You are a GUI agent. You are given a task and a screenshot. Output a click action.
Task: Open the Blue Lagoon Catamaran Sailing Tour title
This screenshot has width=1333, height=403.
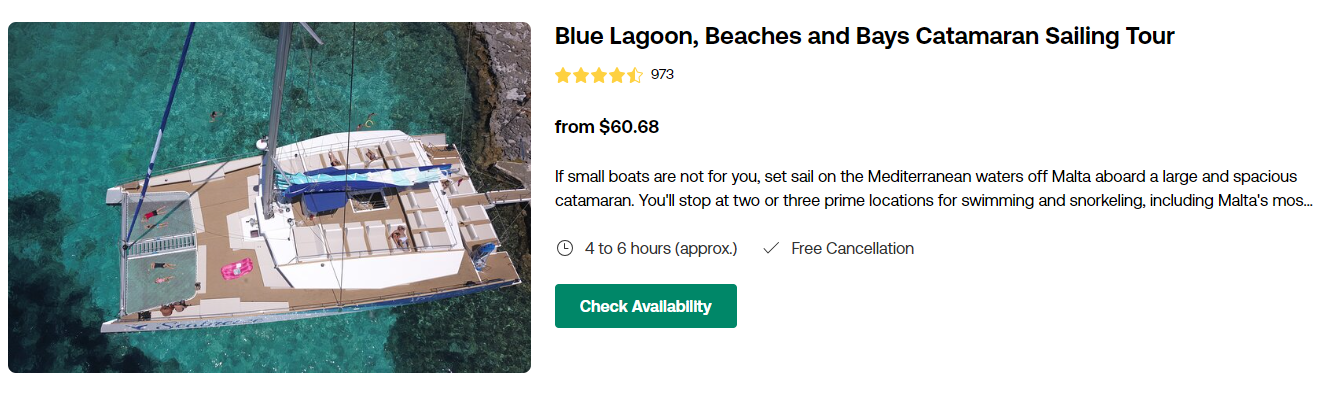pos(864,37)
